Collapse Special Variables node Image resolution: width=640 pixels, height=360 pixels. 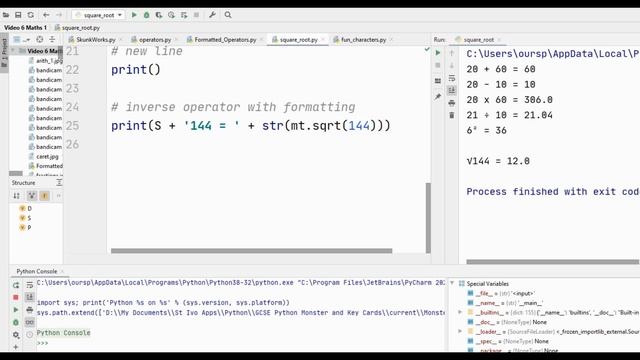tap(452, 283)
